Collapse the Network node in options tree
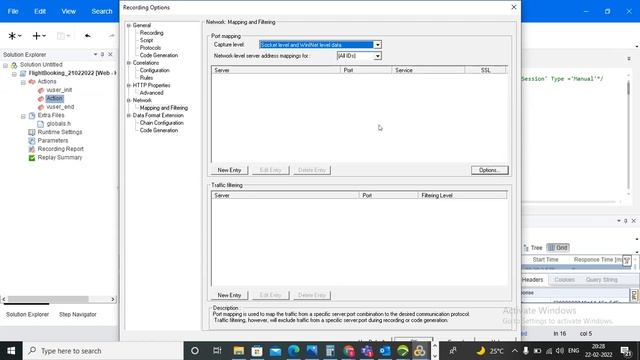The width and height of the screenshot is (640, 360). [x=129, y=100]
